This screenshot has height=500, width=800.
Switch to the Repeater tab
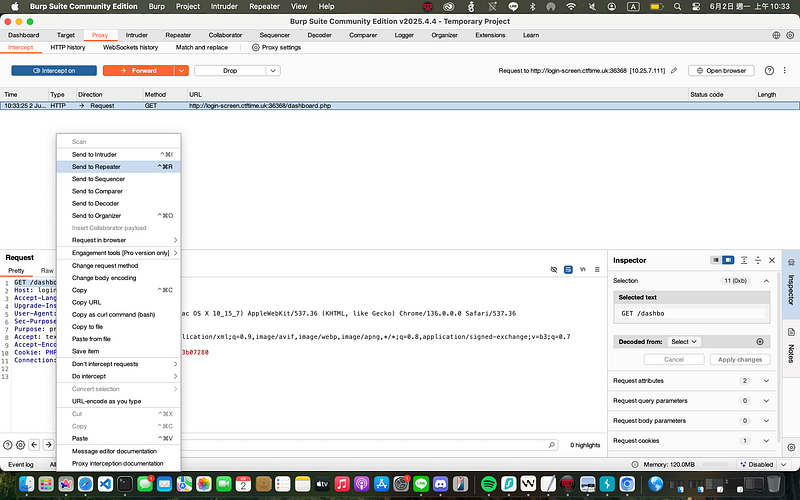pyautogui.click(x=178, y=35)
